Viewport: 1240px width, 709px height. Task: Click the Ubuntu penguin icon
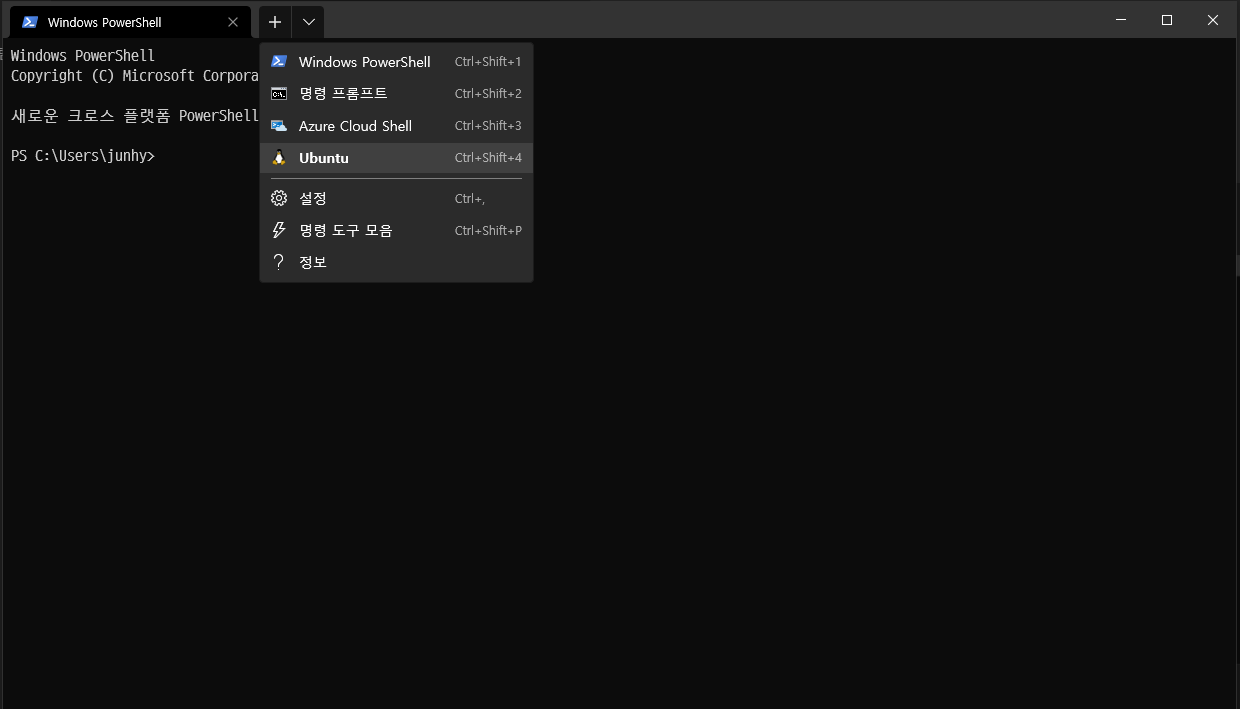pos(279,158)
